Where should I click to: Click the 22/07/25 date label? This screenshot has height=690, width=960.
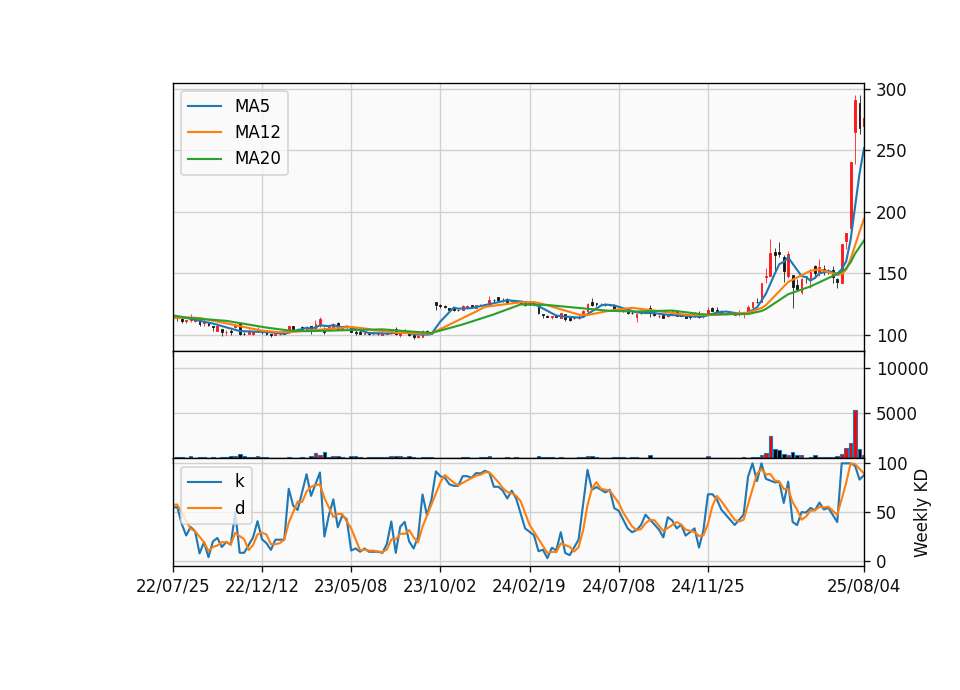[173, 587]
